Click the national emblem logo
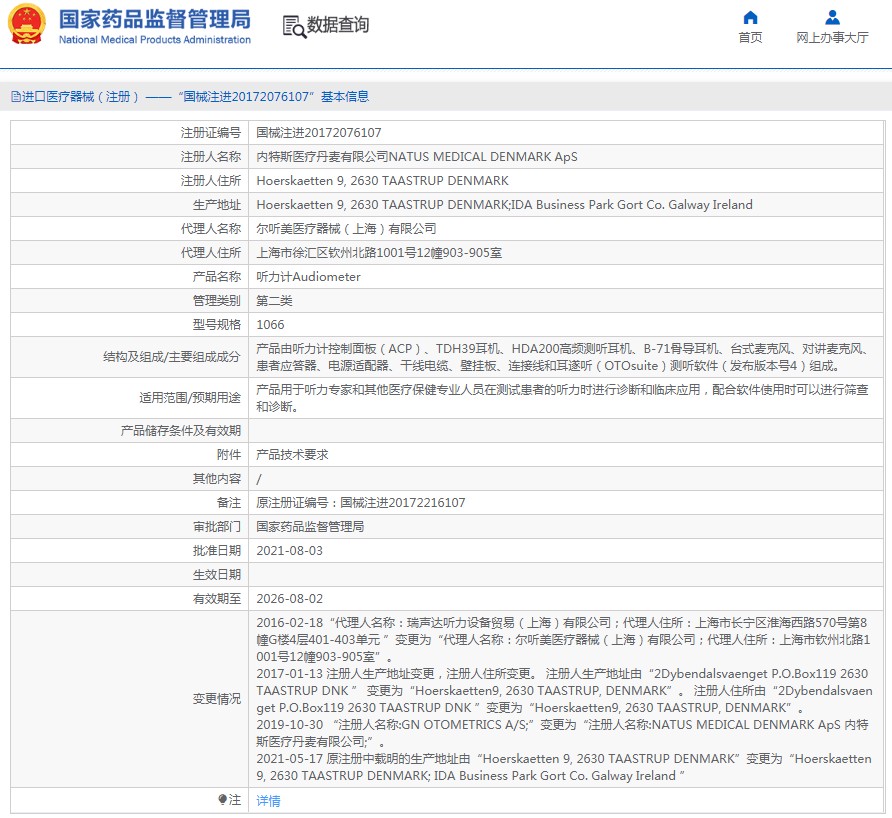892x818 pixels. (27, 24)
